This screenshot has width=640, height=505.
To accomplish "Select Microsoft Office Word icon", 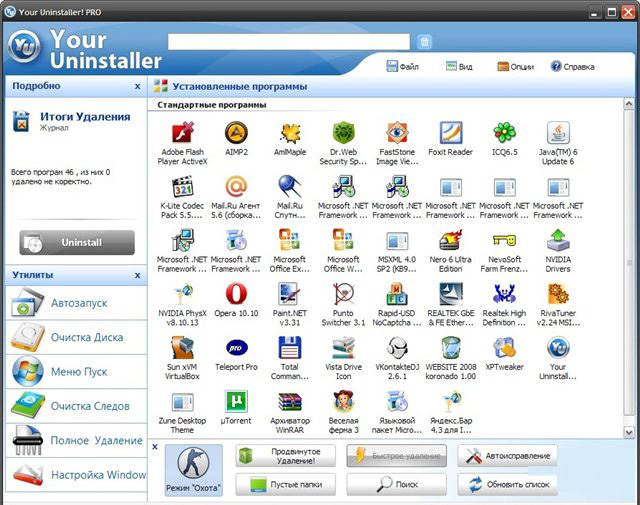I will coord(343,240).
